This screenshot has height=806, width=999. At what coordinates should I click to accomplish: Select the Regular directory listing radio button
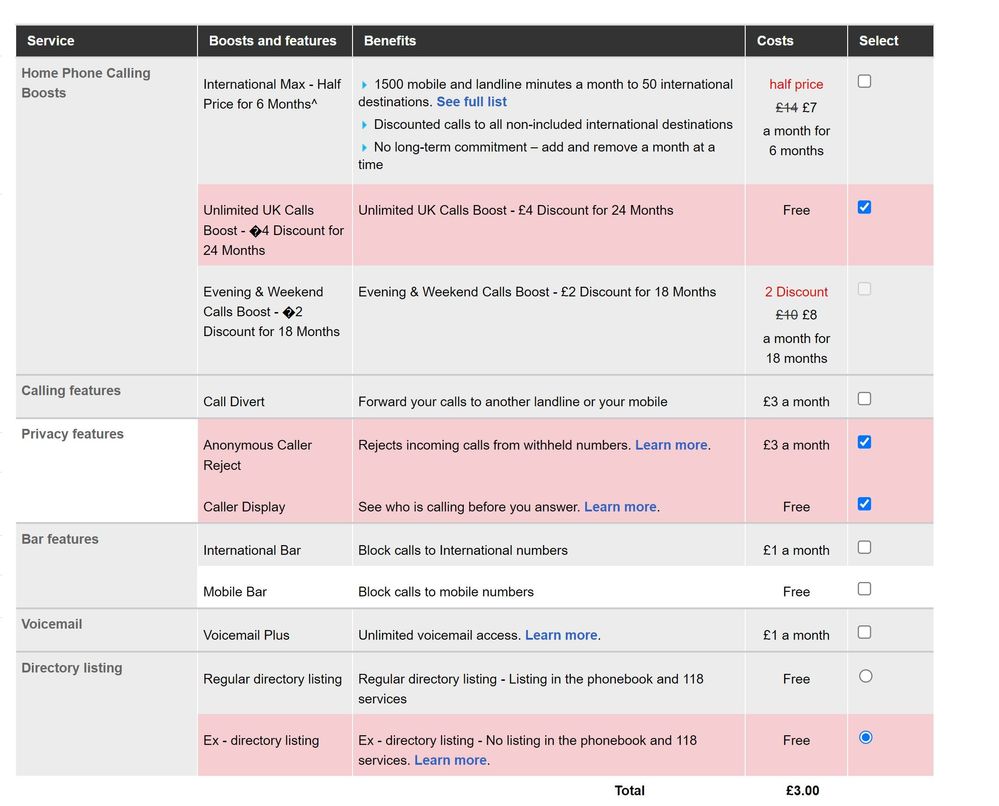coord(865,676)
